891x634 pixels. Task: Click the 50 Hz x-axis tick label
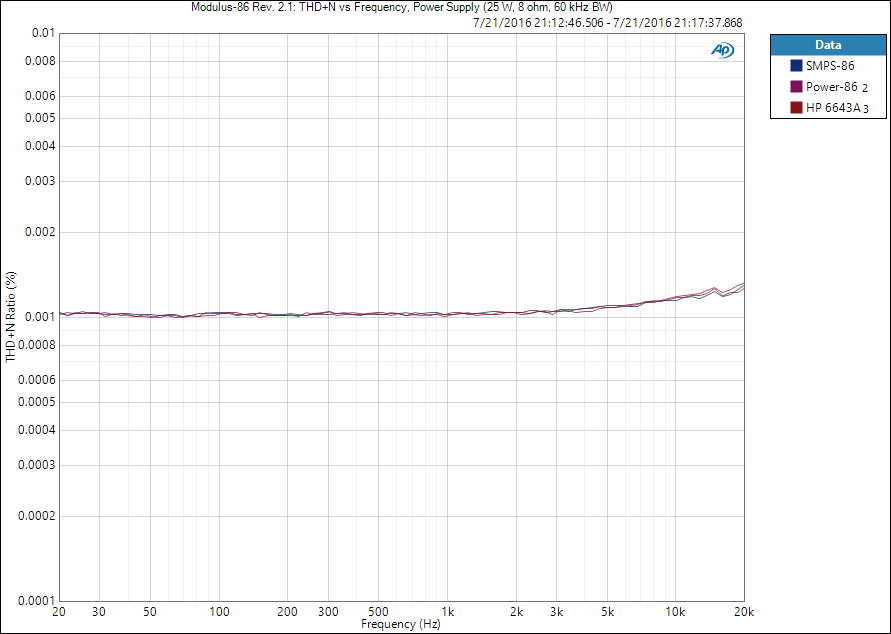point(150,612)
